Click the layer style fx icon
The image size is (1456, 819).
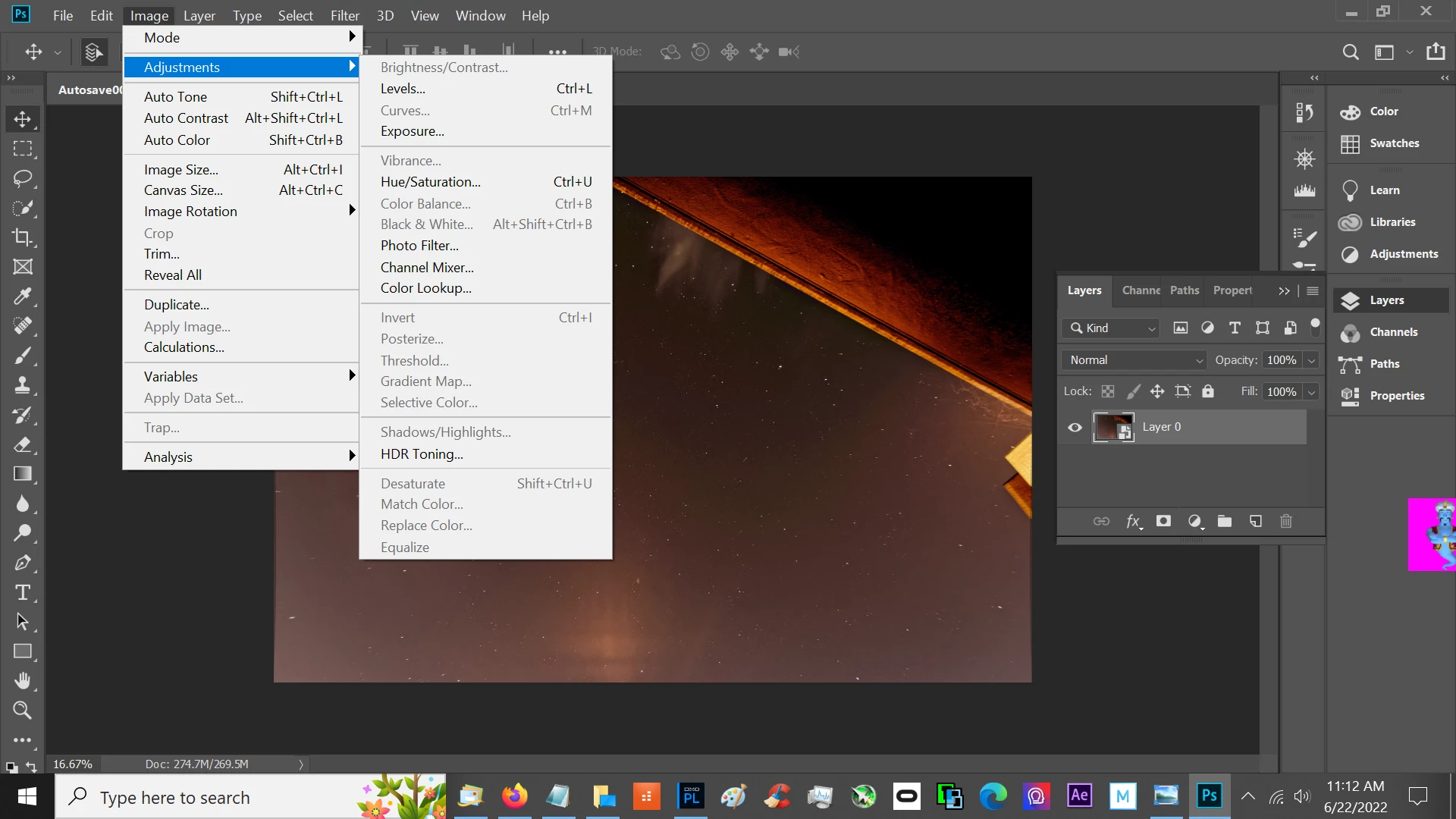[x=1134, y=521]
